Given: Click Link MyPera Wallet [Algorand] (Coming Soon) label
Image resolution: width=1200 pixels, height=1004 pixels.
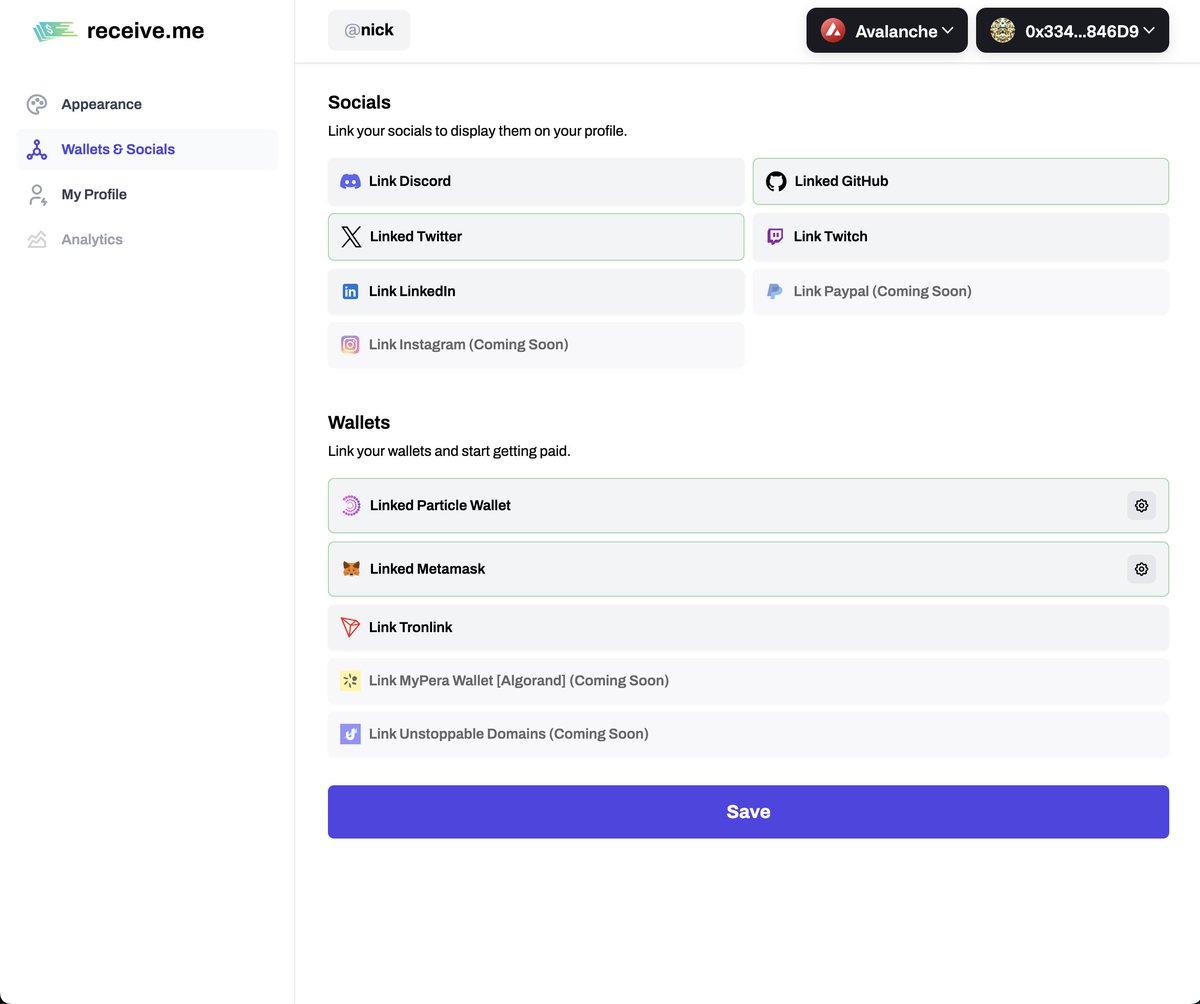Looking at the screenshot, I should pos(519,681).
